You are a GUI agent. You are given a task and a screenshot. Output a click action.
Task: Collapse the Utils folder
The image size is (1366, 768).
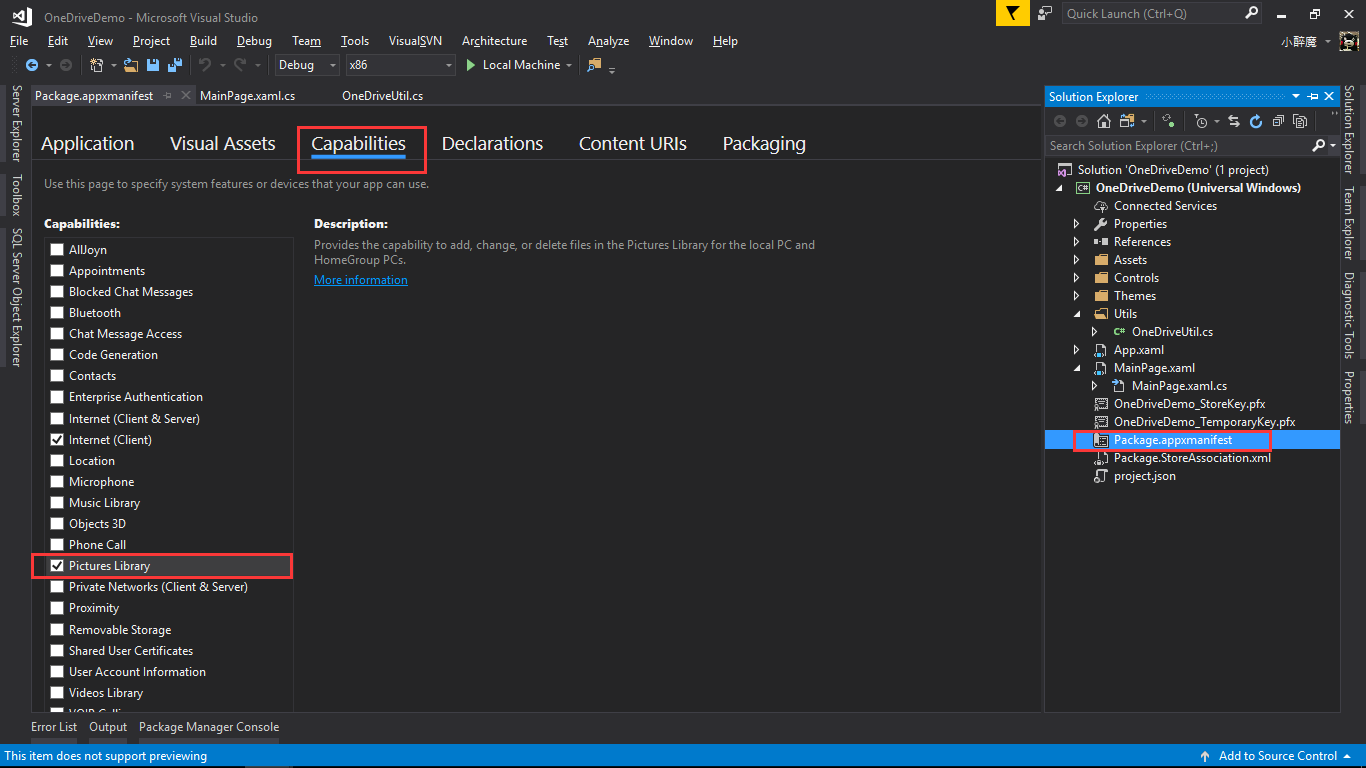[x=1077, y=314]
